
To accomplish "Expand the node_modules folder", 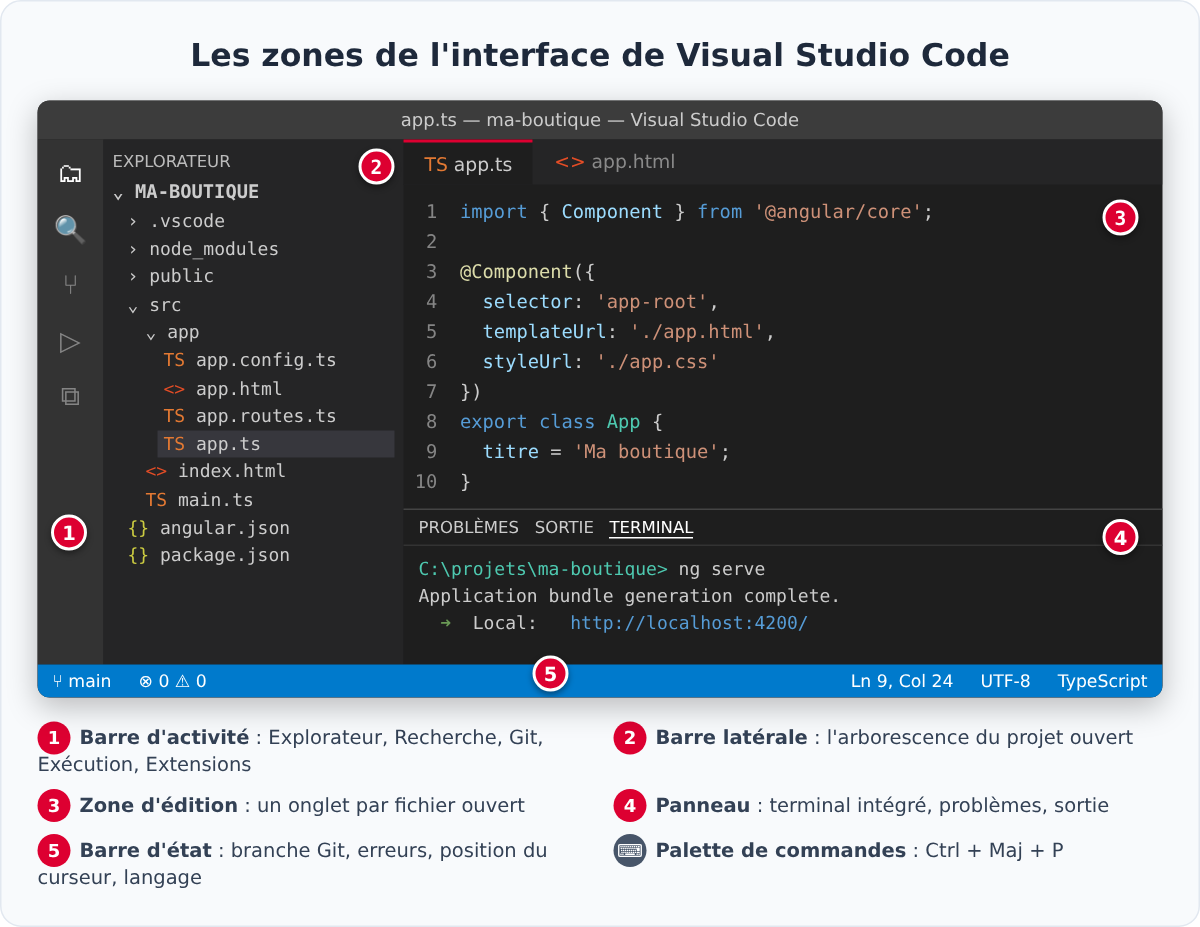I will [133, 249].
